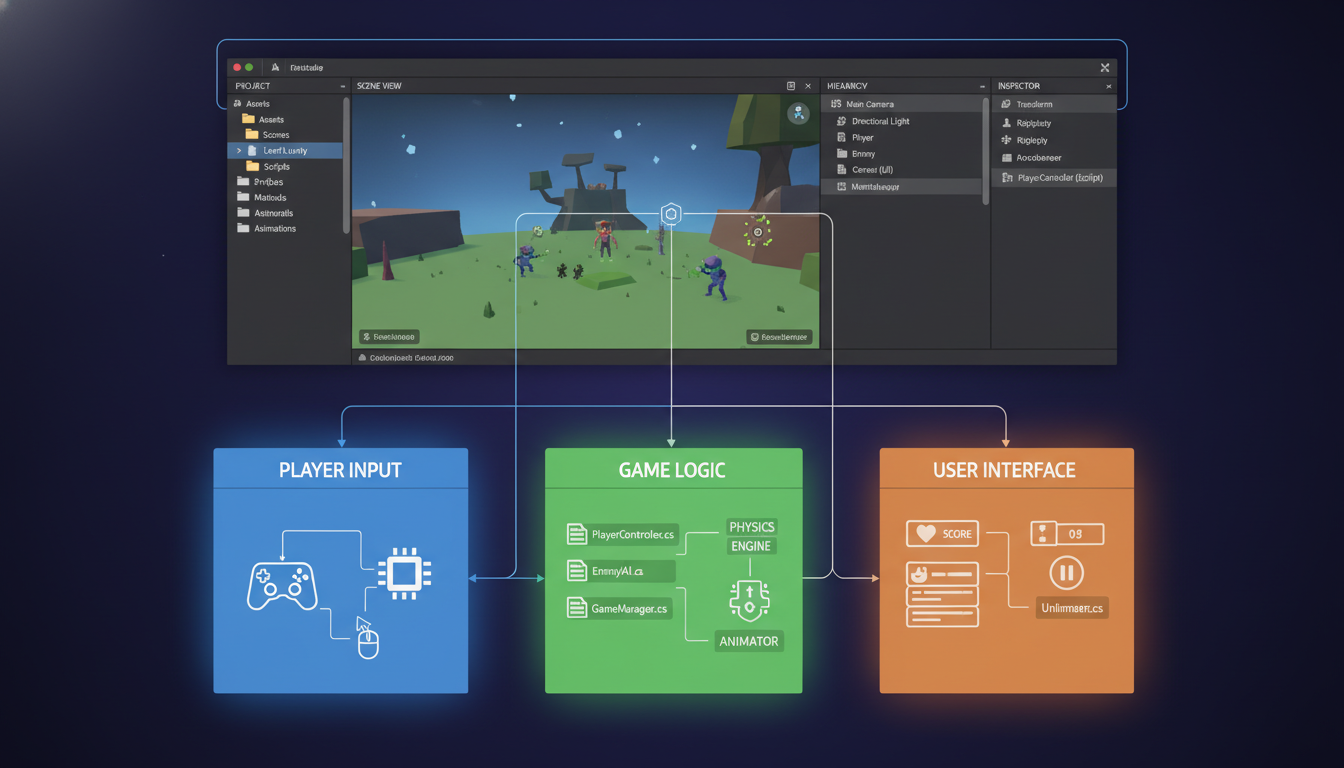
Task: Click the green traffic light window control
Action: pyautogui.click(x=249, y=68)
